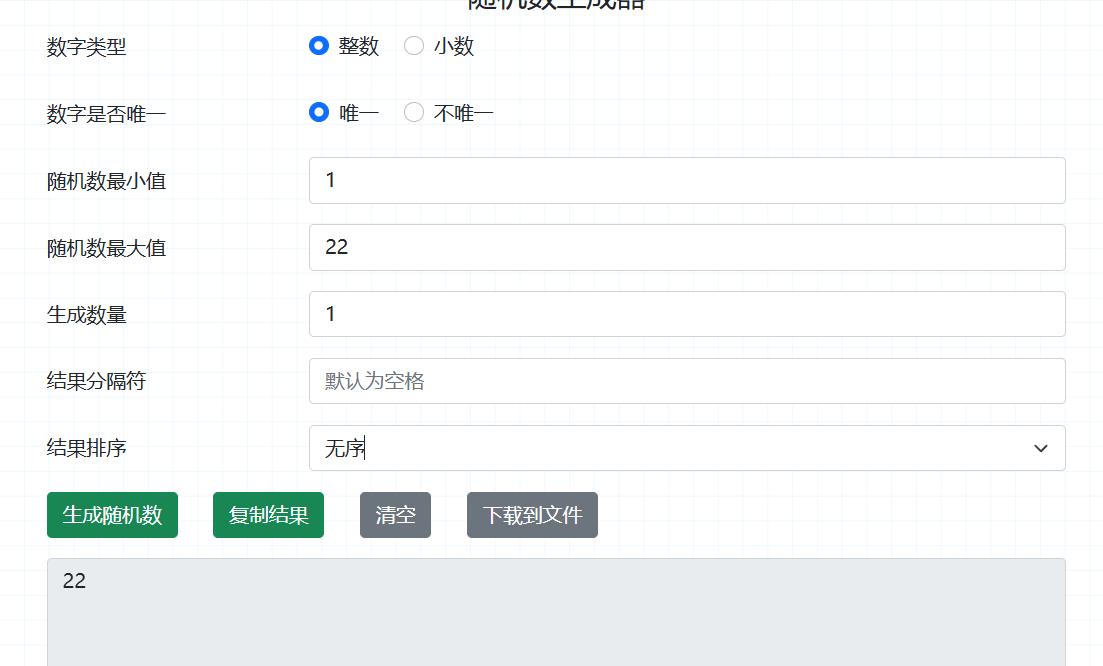Focus the 生成数量 input field
Screen dimensions: 1103x666
coord(686,314)
